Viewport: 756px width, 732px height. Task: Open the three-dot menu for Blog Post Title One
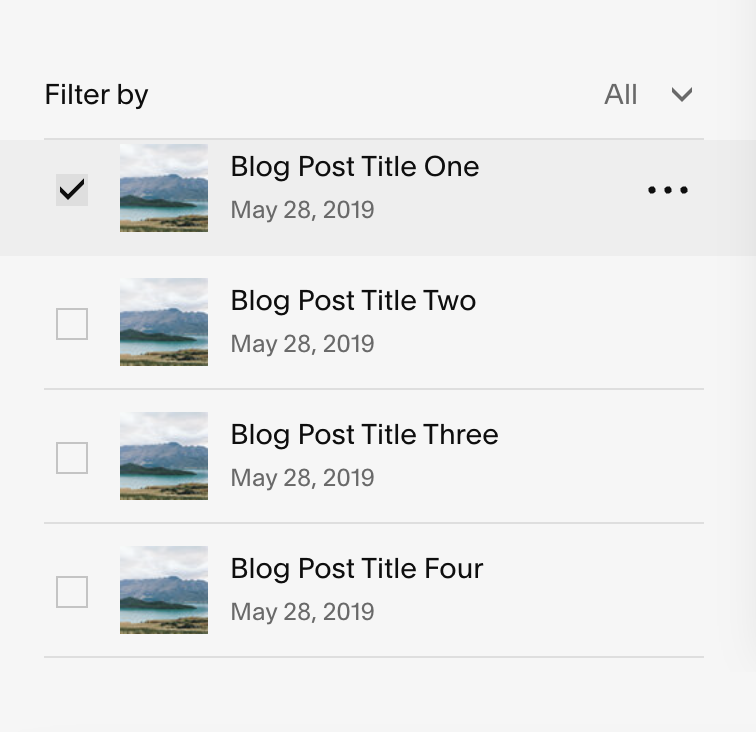tap(668, 190)
